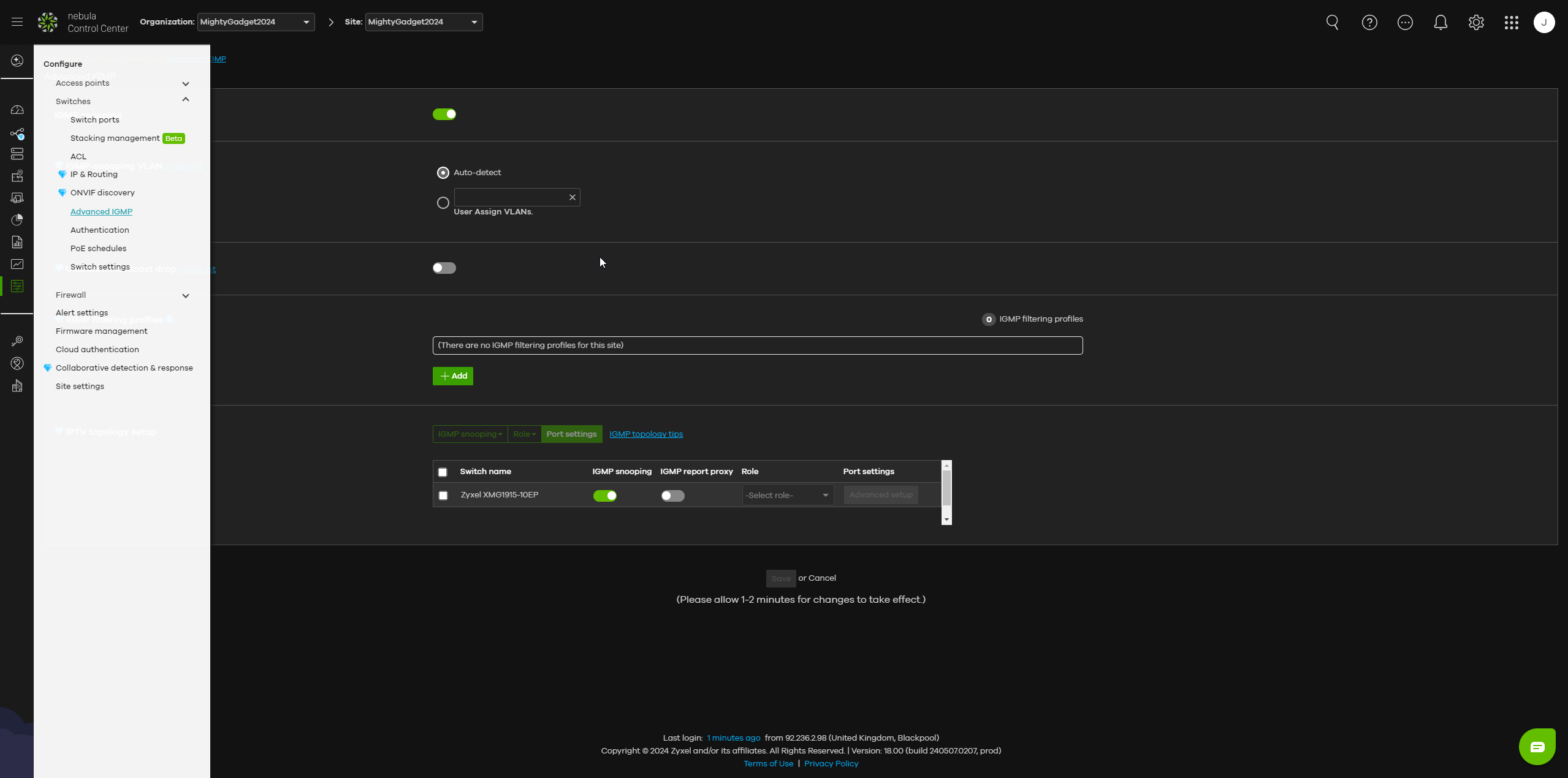Image resolution: width=1568 pixels, height=778 pixels.
Task: Open PoE schedules menu item
Action: [98, 248]
